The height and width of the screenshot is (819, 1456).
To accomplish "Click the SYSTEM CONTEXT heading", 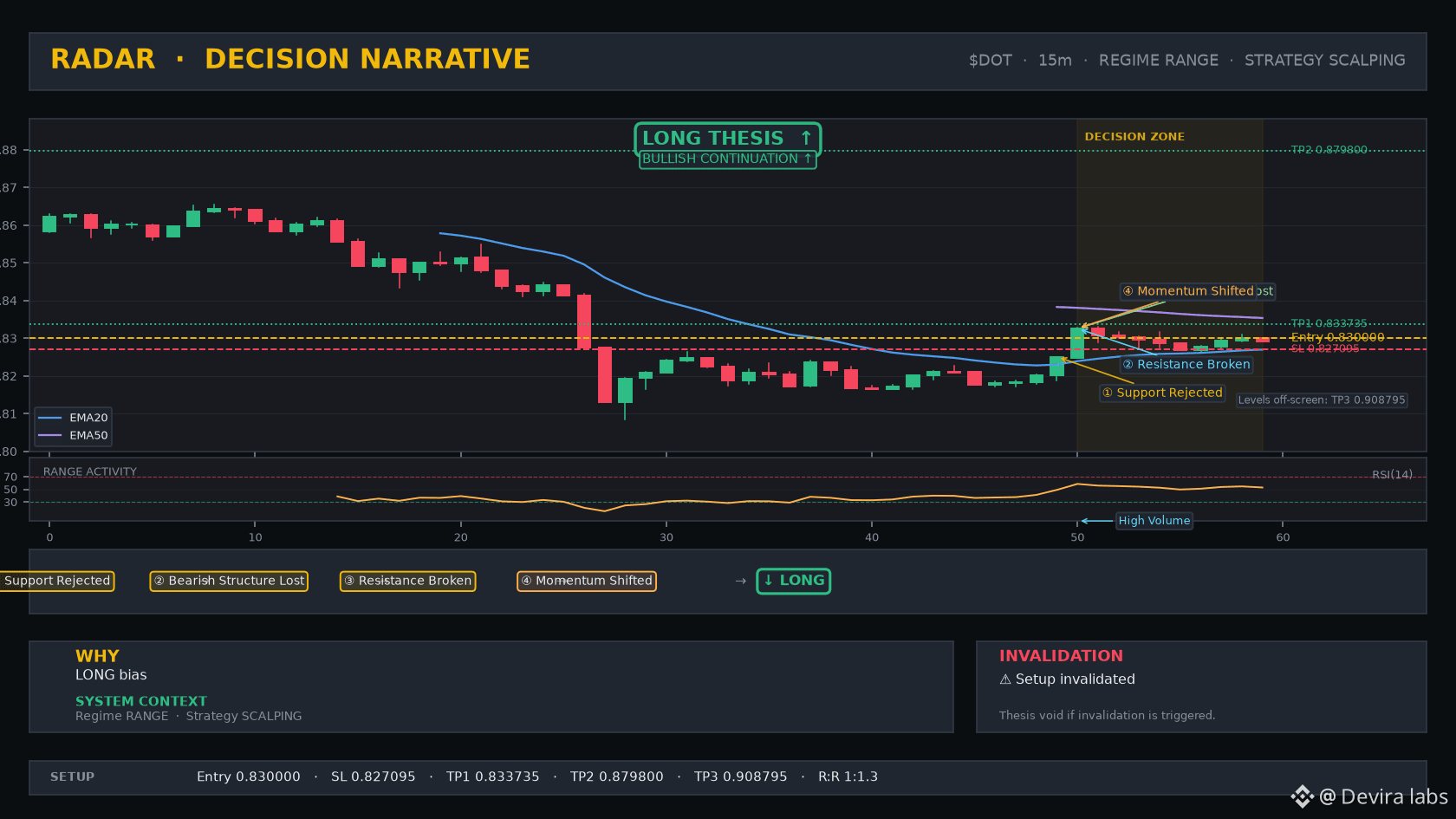I will pos(141,701).
